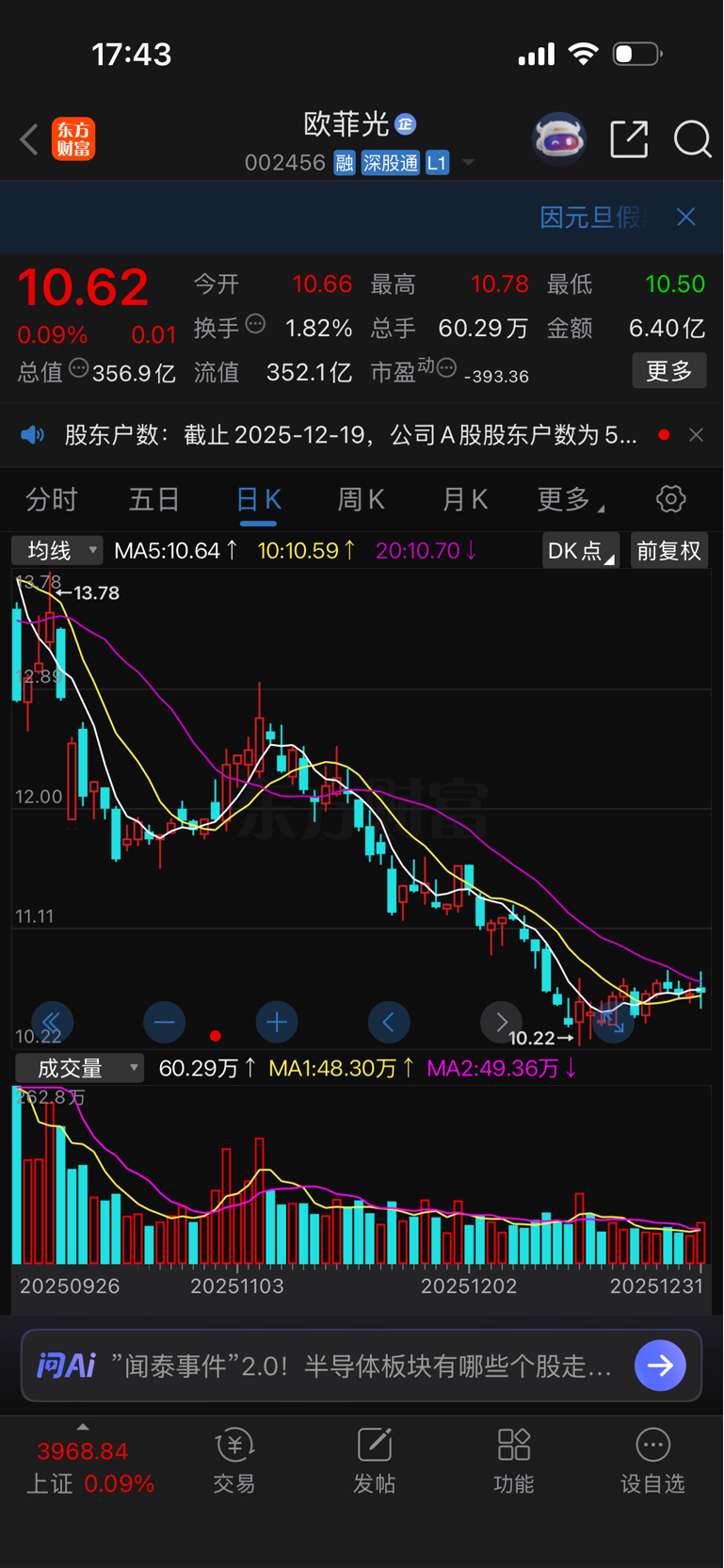Switch to the 周K tab

point(362,499)
